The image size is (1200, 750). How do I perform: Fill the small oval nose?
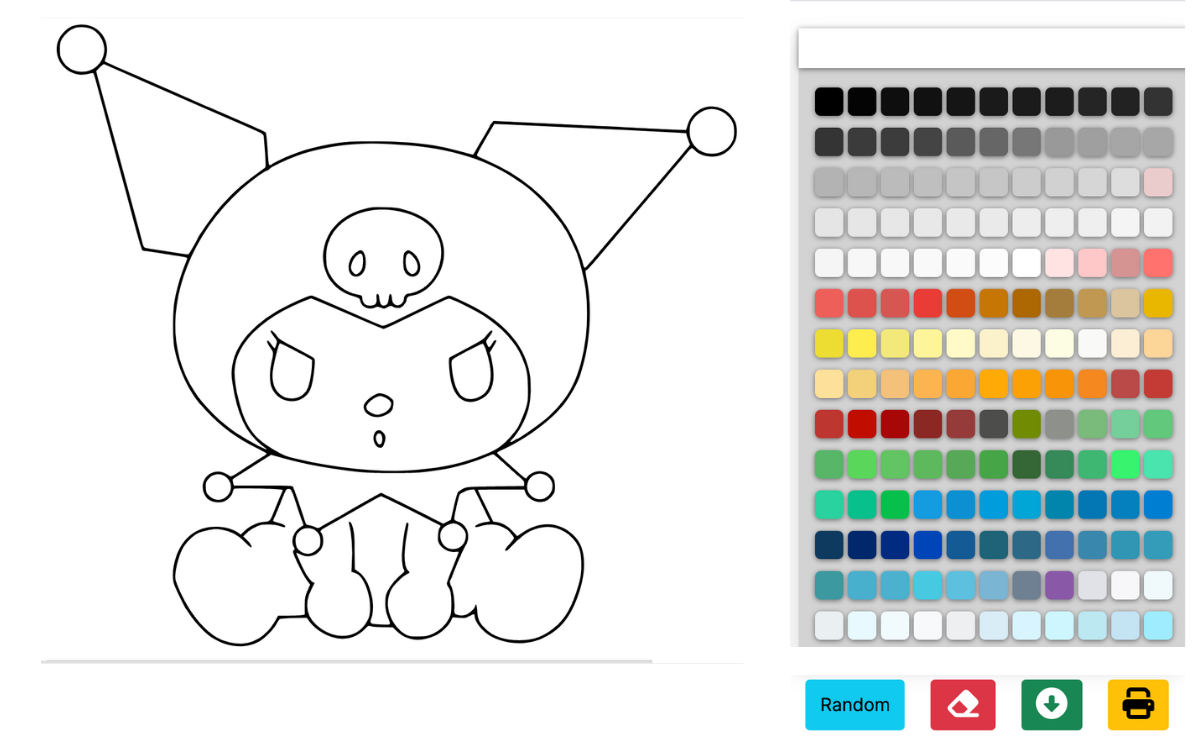378,405
